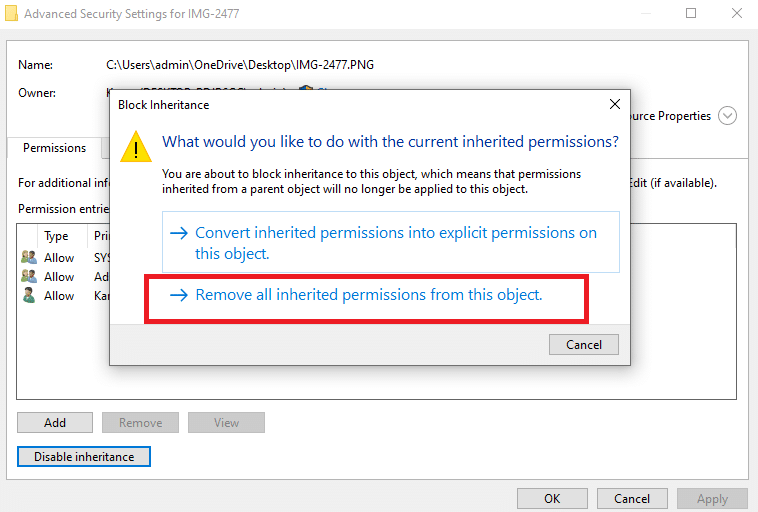Choose Convert inherited permissions into explicit permissions
The width and height of the screenshot is (758, 512).
391,242
